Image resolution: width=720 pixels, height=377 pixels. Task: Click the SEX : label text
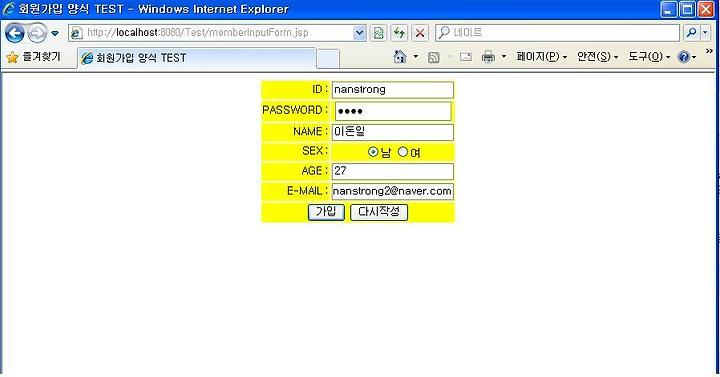[315, 151]
